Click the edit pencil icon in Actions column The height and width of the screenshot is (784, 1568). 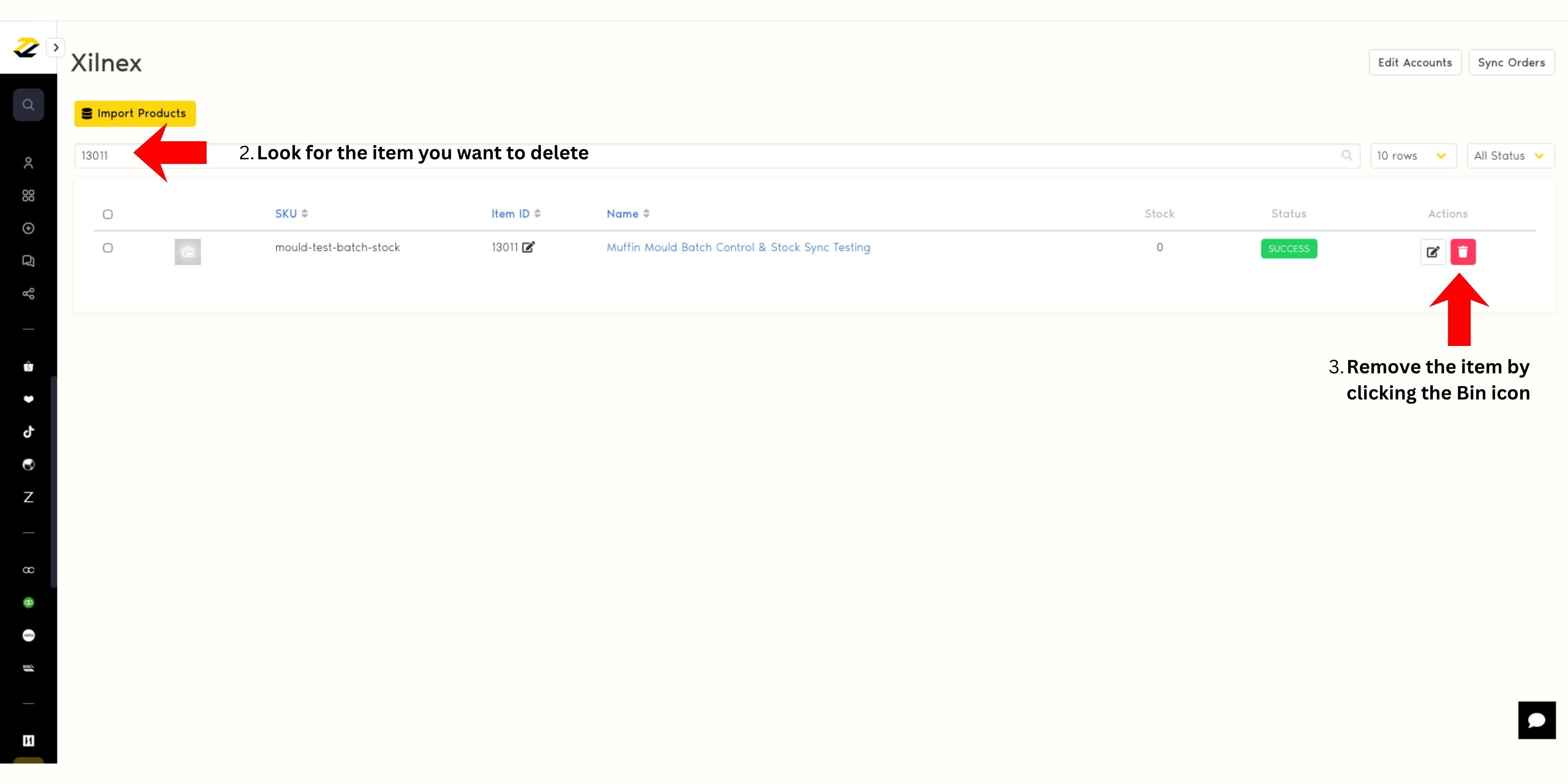point(1433,251)
